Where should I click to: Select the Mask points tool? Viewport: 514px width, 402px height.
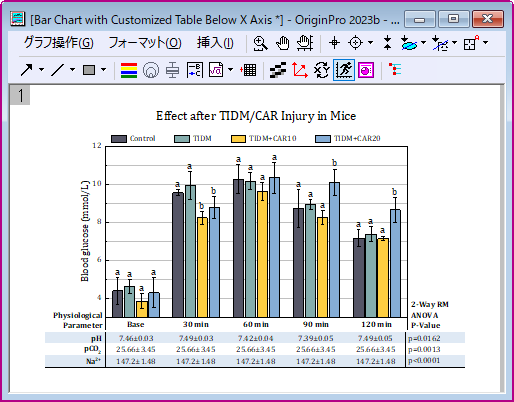tap(440, 43)
